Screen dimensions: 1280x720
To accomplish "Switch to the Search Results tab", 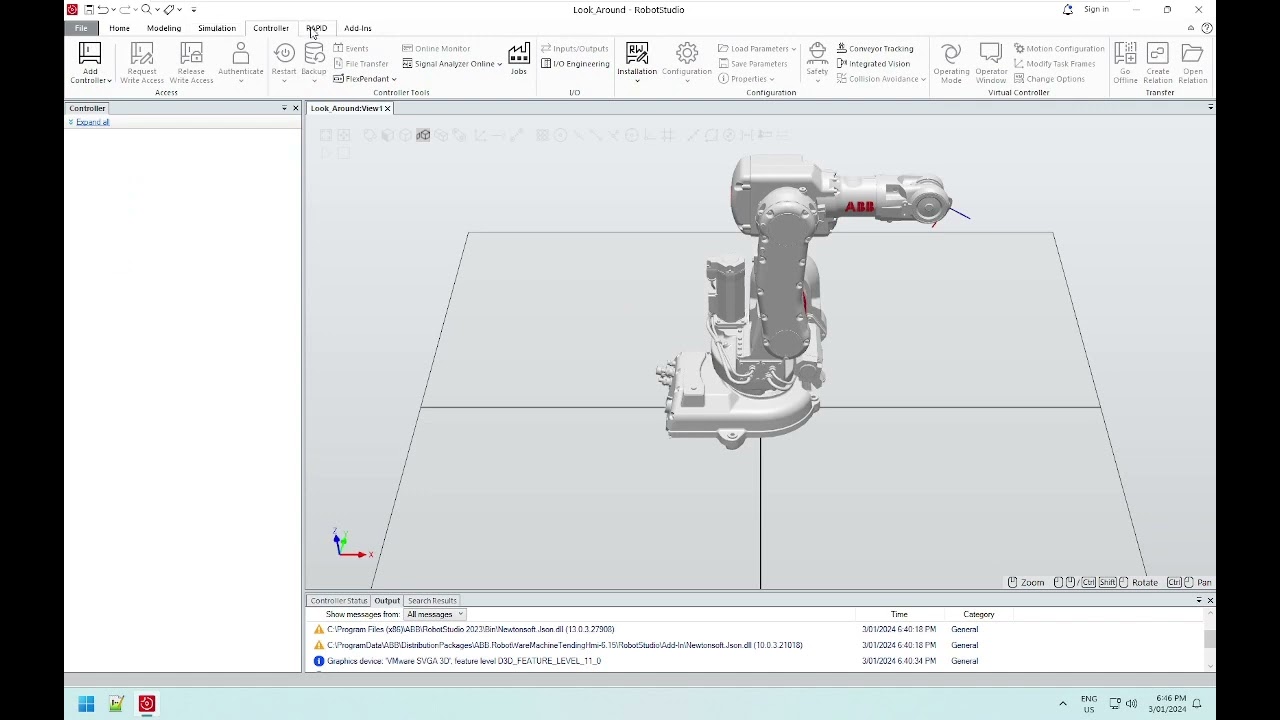I will click(x=432, y=601).
